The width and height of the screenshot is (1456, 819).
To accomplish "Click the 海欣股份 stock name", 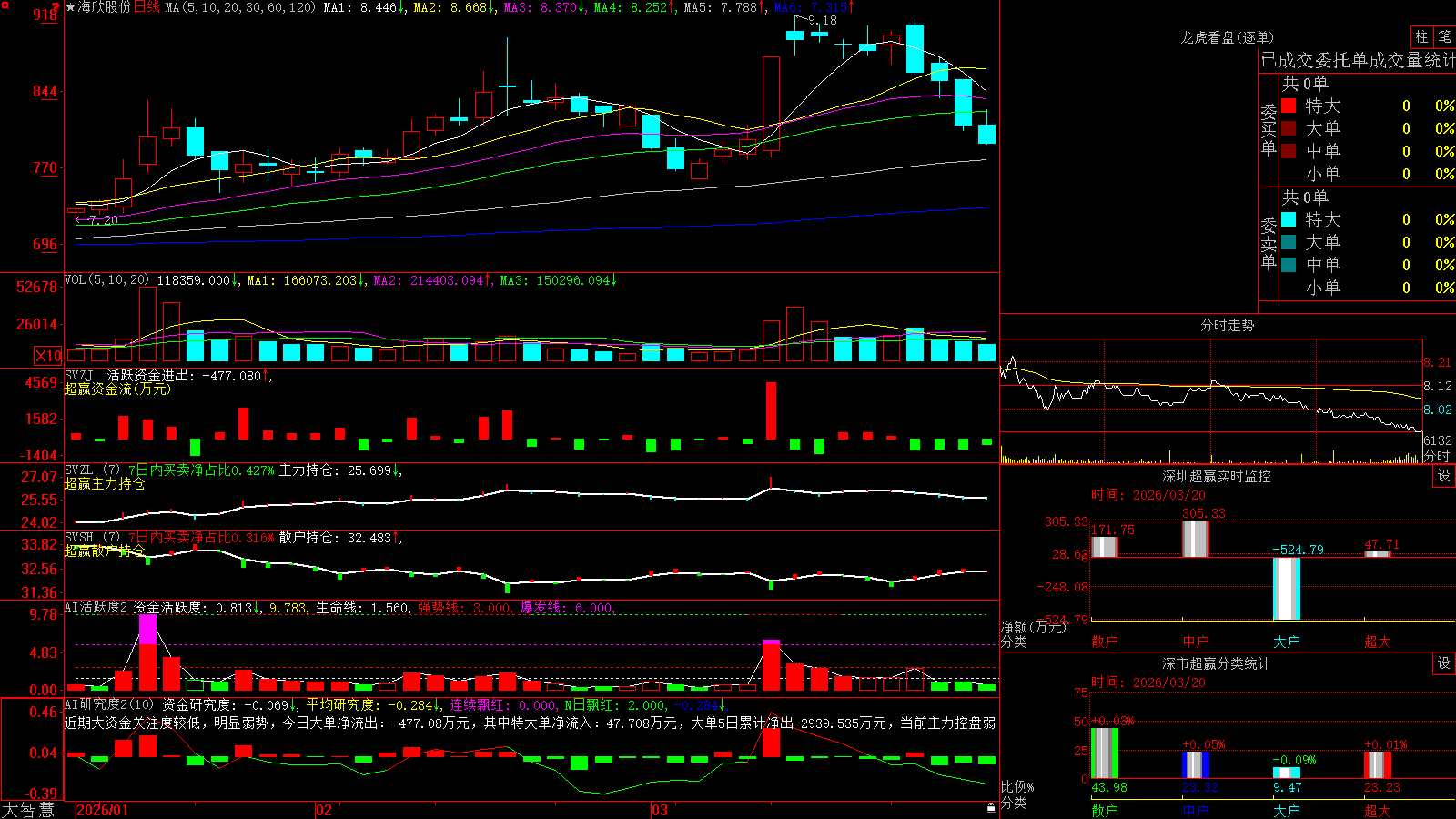I will (x=105, y=7).
